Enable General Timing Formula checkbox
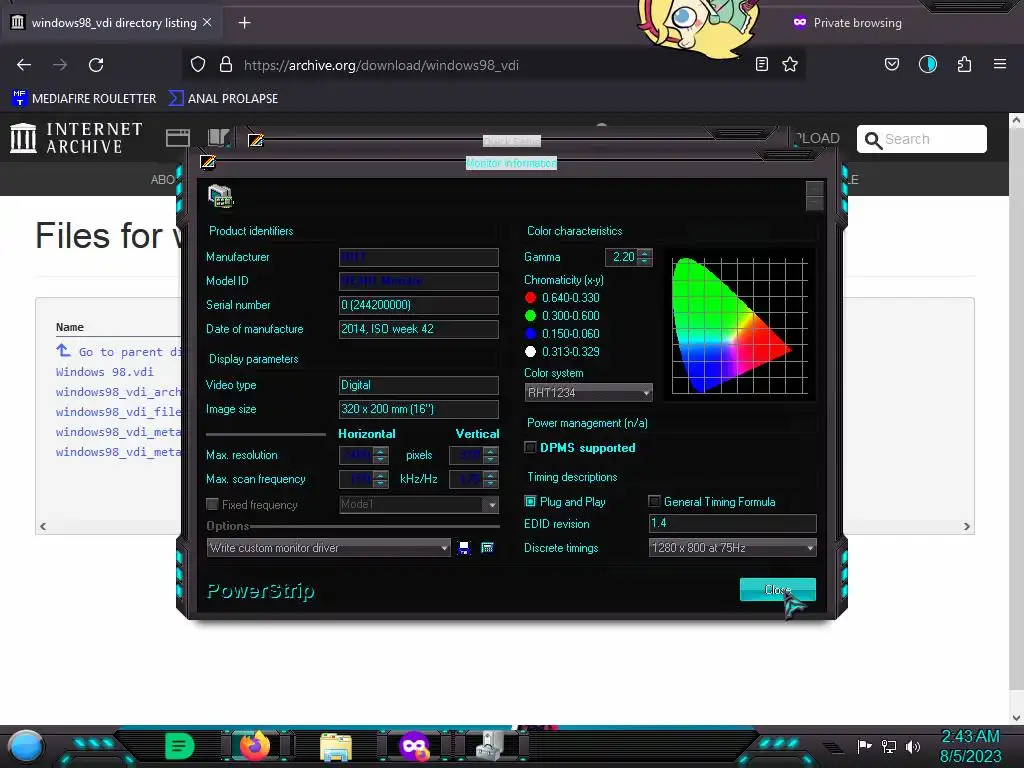The height and width of the screenshot is (768, 1024). pos(654,502)
